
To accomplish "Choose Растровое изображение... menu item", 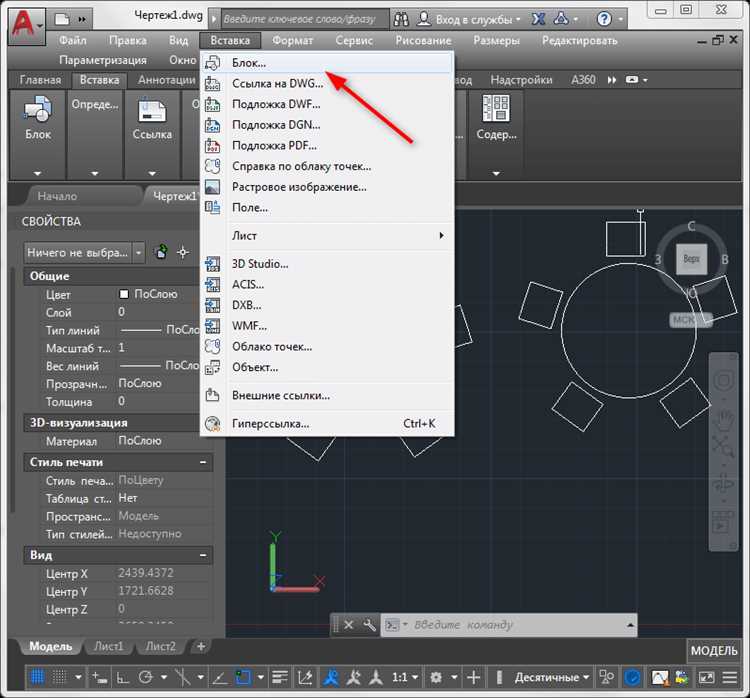I will pos(327,187).
